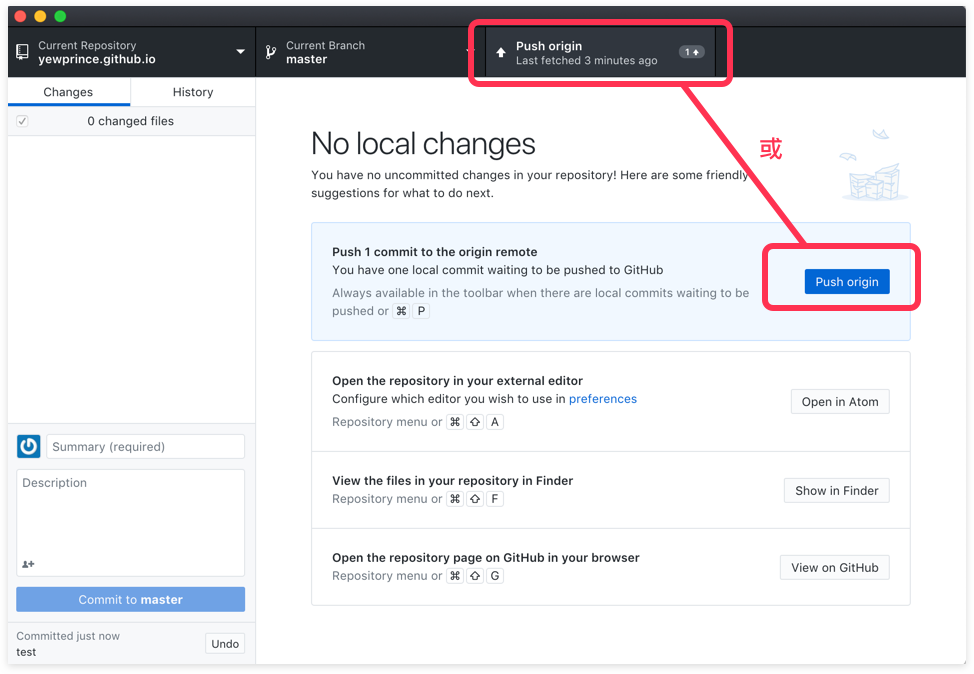
Task: Switch to the Changes tab
Action: (68, 92)
